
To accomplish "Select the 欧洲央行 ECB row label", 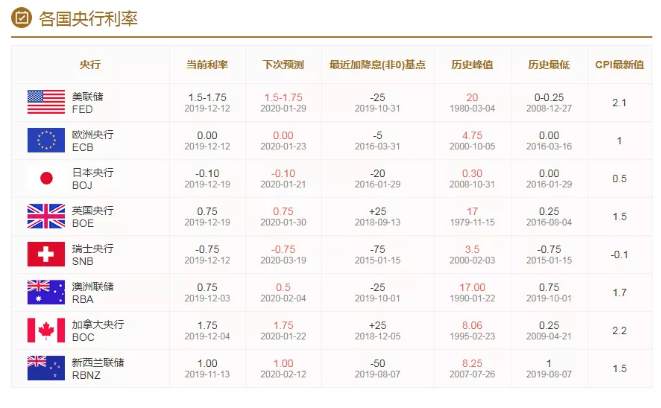I will [92, 141].
